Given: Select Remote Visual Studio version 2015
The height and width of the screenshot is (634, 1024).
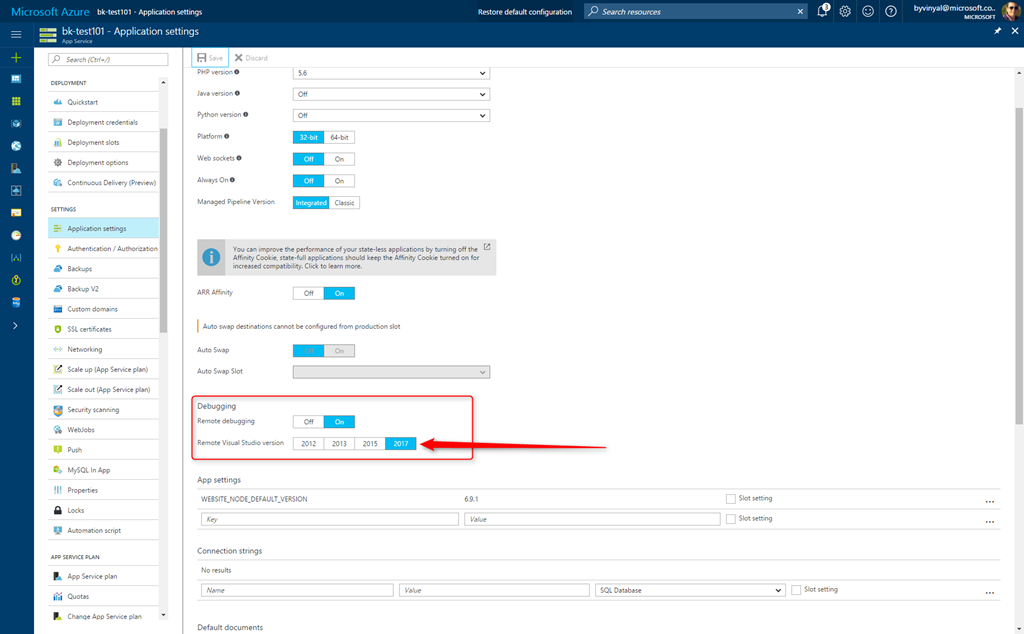Looking at the screenshot, I should (x=370, y=443).
